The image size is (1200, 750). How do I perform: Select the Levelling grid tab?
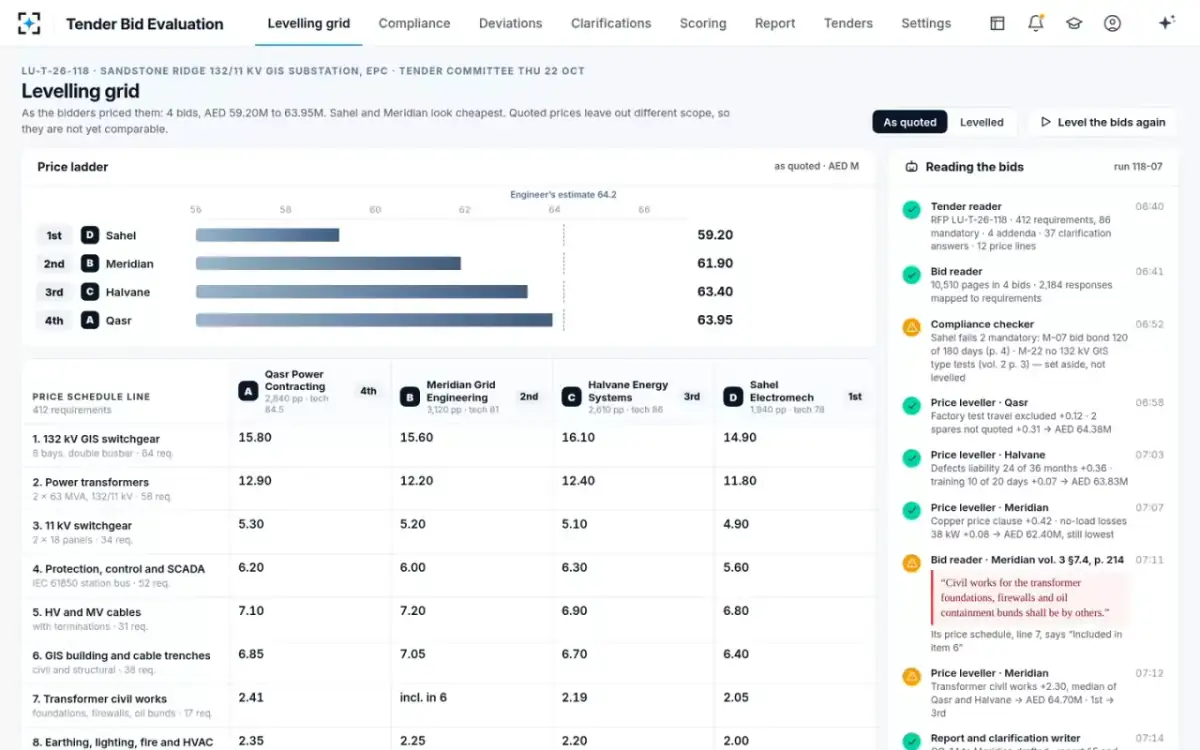coord(309,23)
